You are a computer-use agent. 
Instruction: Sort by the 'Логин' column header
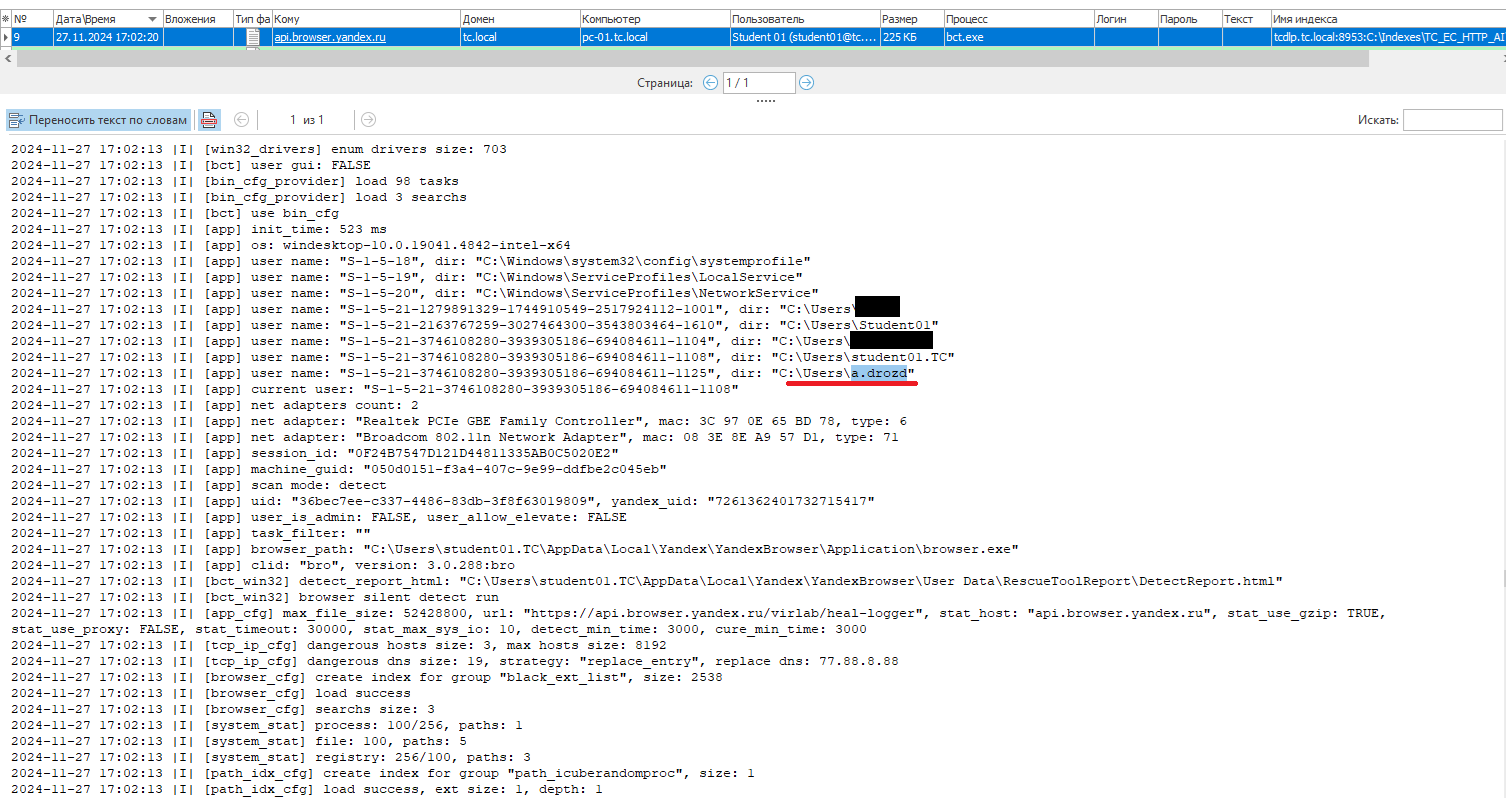point(1125,19)
